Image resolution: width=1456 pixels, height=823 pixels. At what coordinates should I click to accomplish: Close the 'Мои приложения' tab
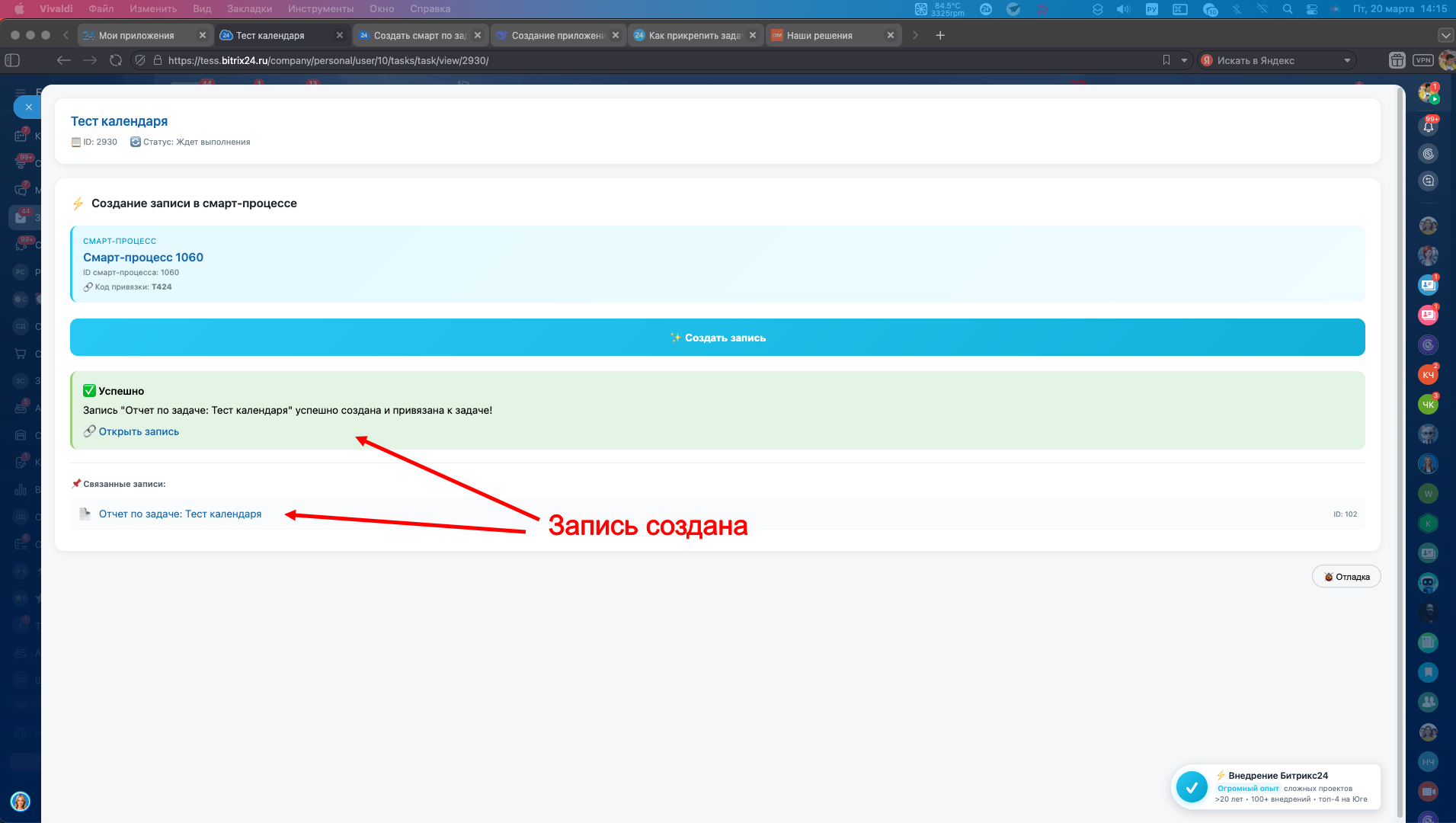pyautogui.click(x=203, y=35)
